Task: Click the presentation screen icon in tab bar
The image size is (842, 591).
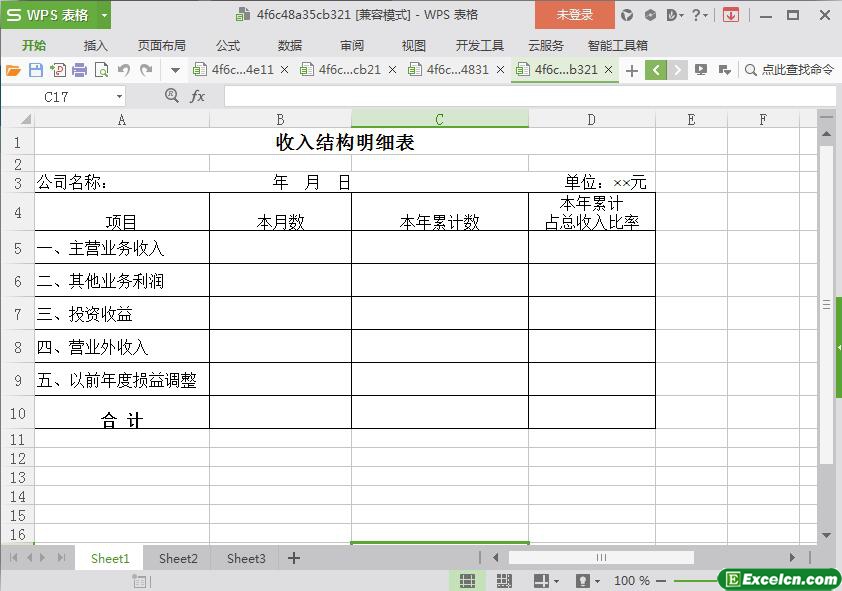Action: [x=700, y=70]
